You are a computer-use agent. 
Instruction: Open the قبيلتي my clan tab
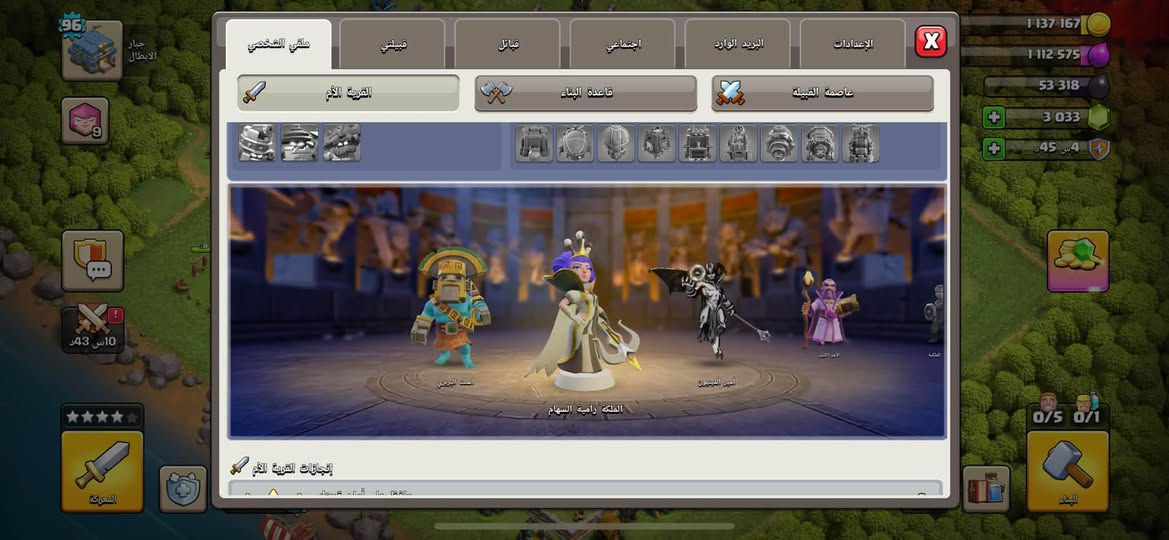point(393,44)
